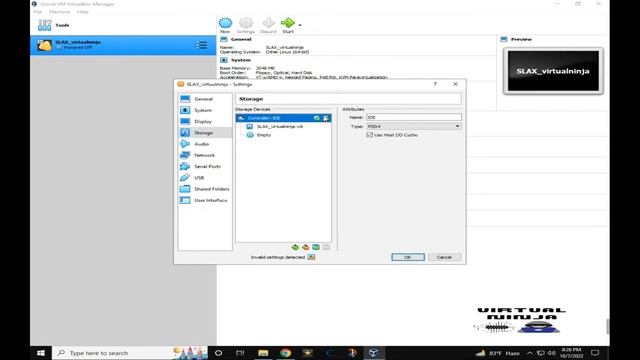Click the help question mark in Settings dialog
The height and width of the screenshot is (360, 640).
point(435,84)
